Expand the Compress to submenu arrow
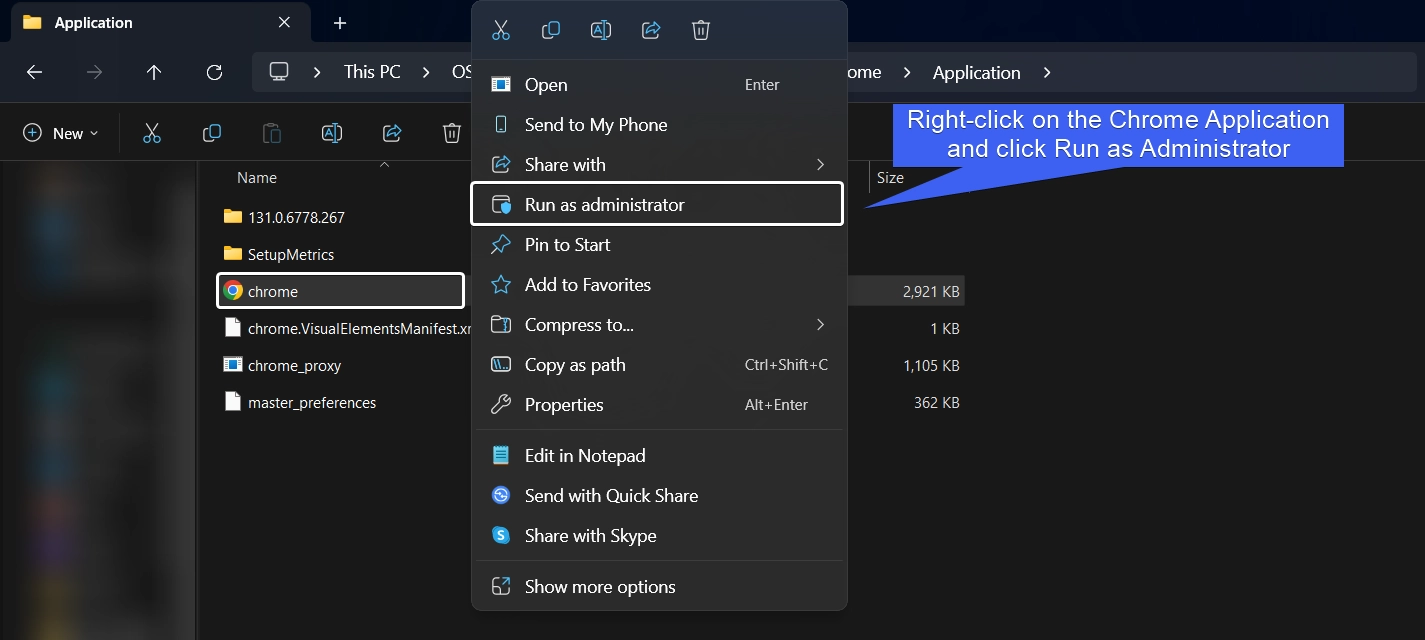Screen dimensions: 1425x640 820,324
